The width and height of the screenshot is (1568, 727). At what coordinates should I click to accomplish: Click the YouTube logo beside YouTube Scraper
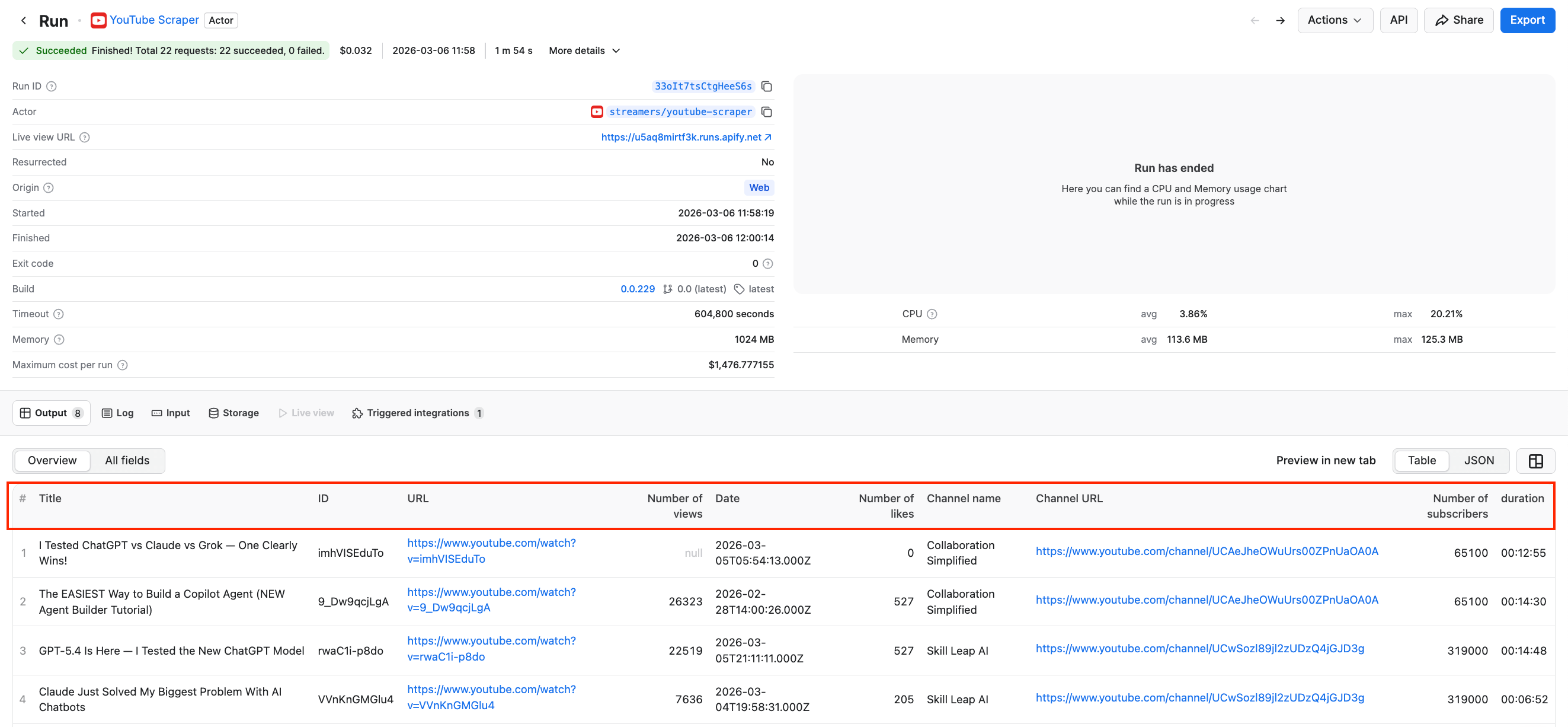tap(98, 20)
